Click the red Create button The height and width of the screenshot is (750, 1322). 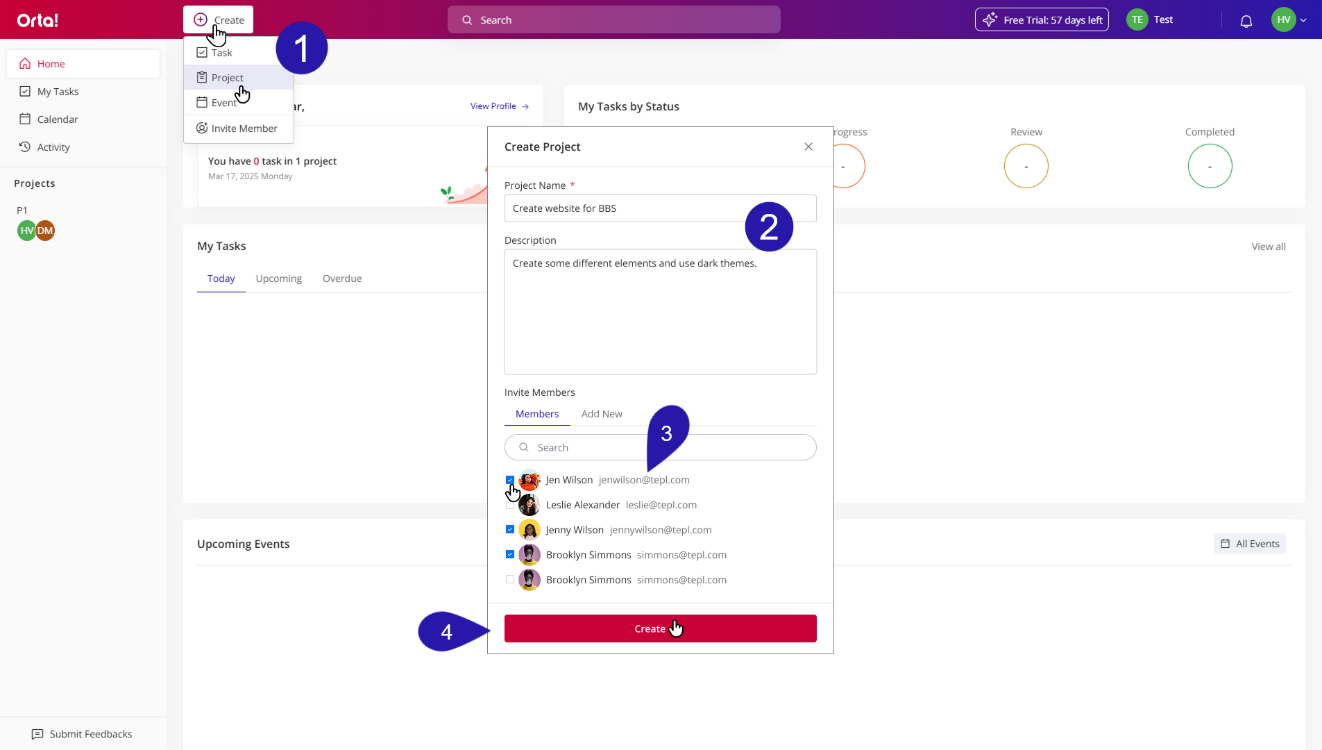[x=660, y=628]
